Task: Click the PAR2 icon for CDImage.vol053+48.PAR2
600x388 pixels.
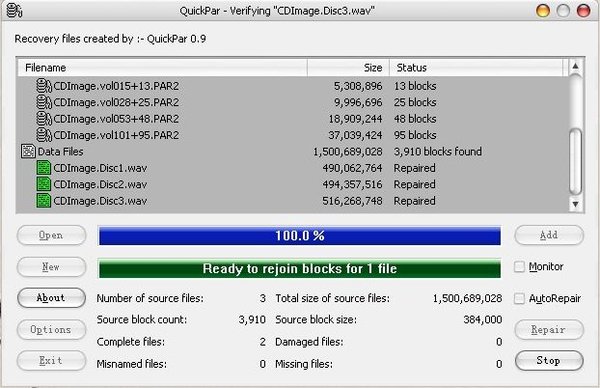Action: click(44, 119)
